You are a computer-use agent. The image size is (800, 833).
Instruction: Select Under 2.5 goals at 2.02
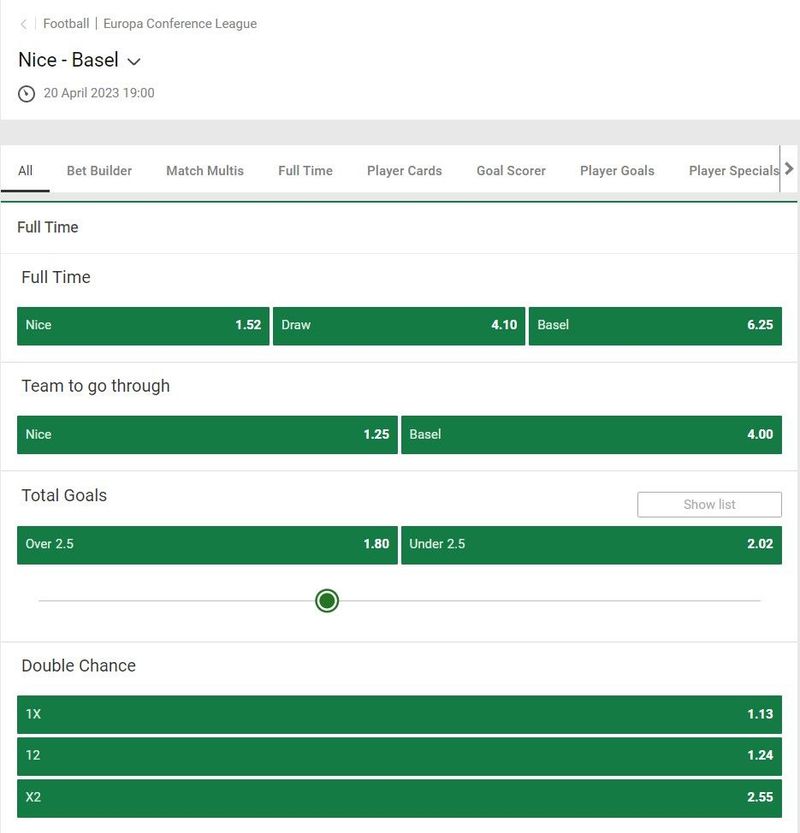pyautogui.click(x=591, y=545)
